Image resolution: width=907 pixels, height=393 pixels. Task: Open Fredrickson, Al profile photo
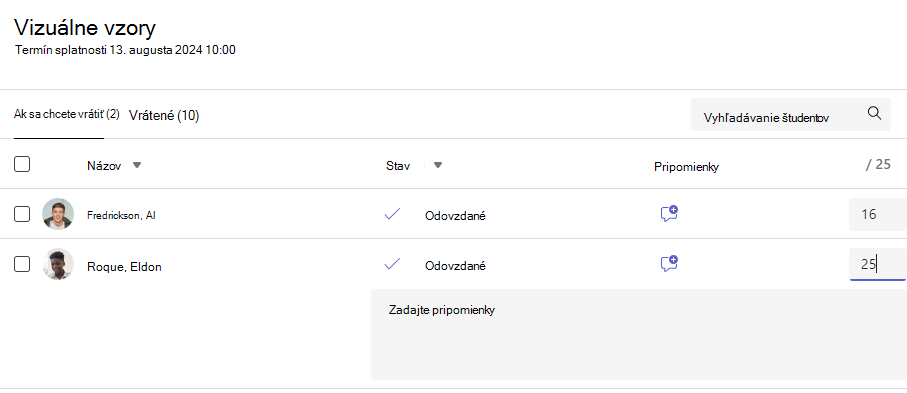[x=58, y=214]
